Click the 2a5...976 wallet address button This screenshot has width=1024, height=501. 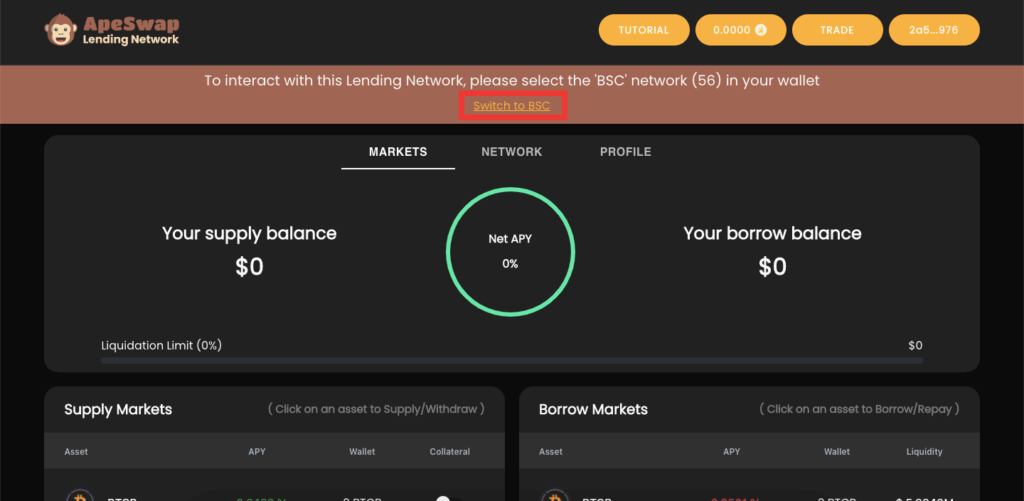pyautogui.click(x=933, y=30)
